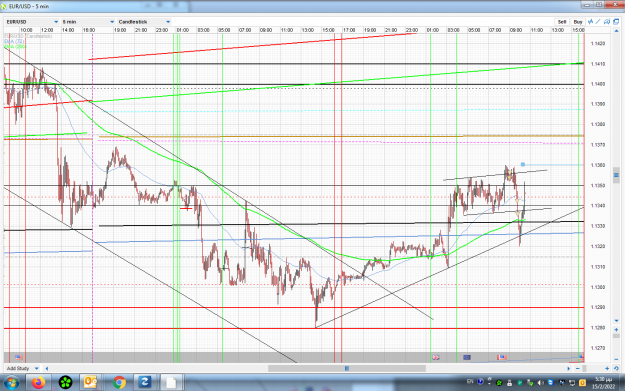Zoom out the time axis with the minus button
Screen dimensions: 625x391
pyautogui.click(x=578, y=368)
